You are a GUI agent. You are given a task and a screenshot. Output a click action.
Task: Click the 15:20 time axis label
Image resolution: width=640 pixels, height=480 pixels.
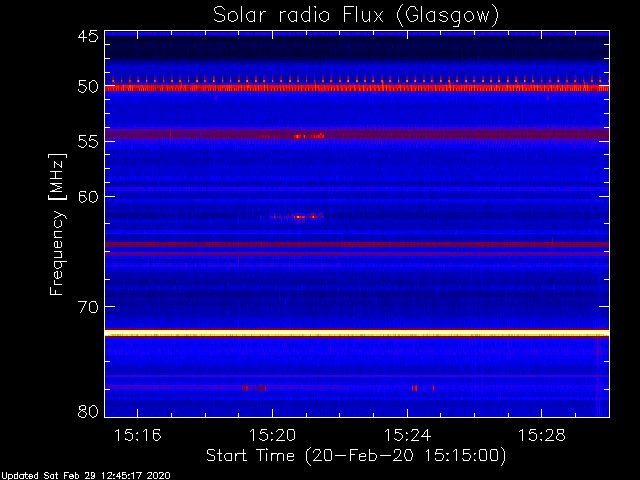[x=272, y=436]
